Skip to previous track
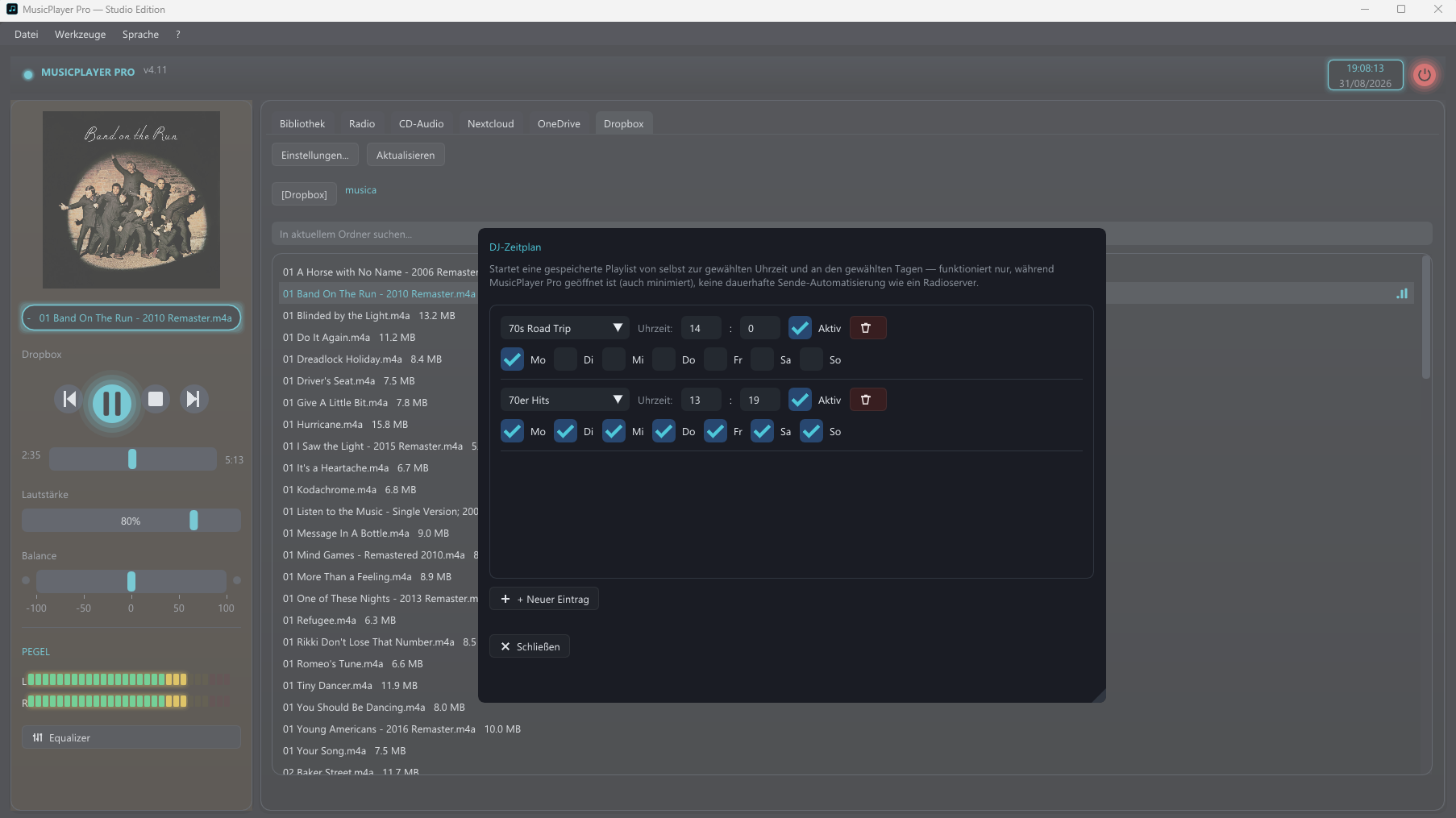Viewport: 1456px width, 818px height. point(69,399)
